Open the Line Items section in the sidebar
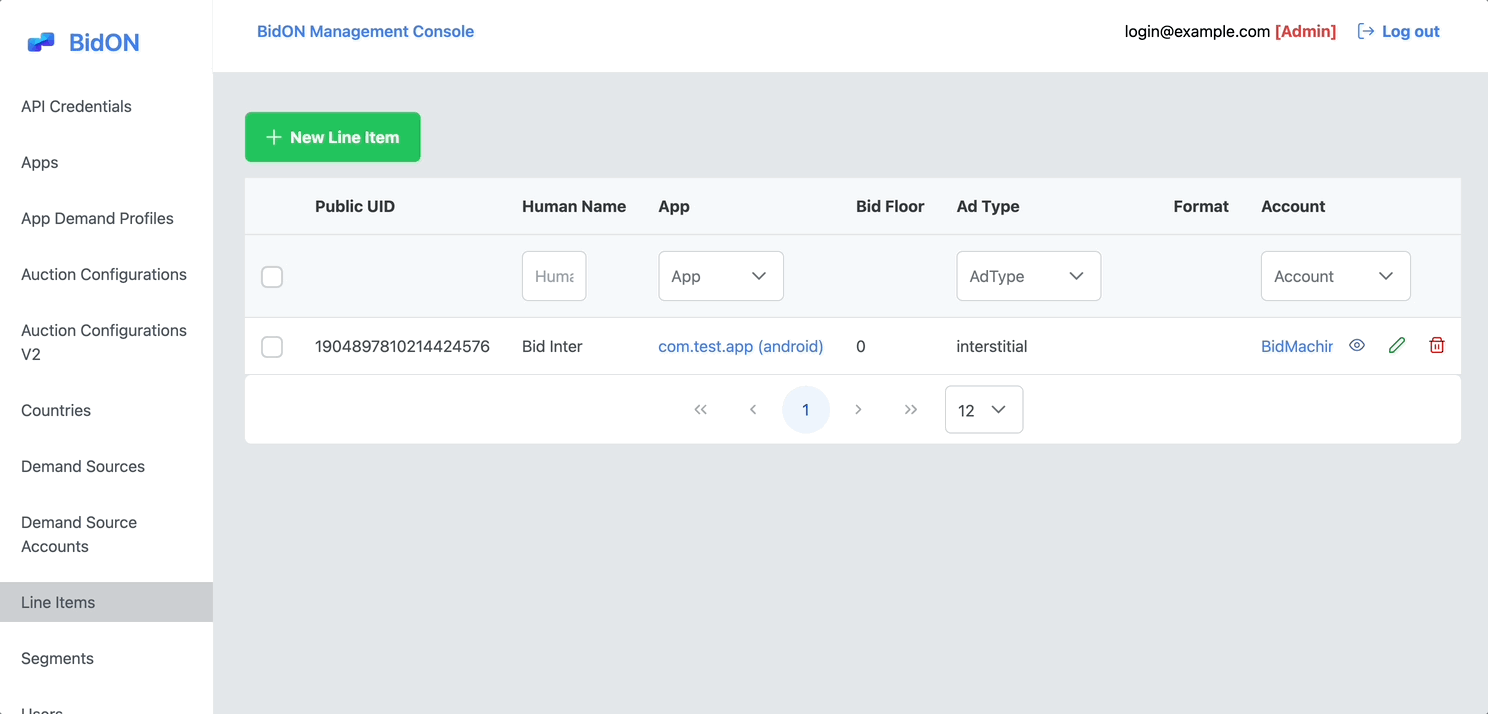 pos(57,602)
